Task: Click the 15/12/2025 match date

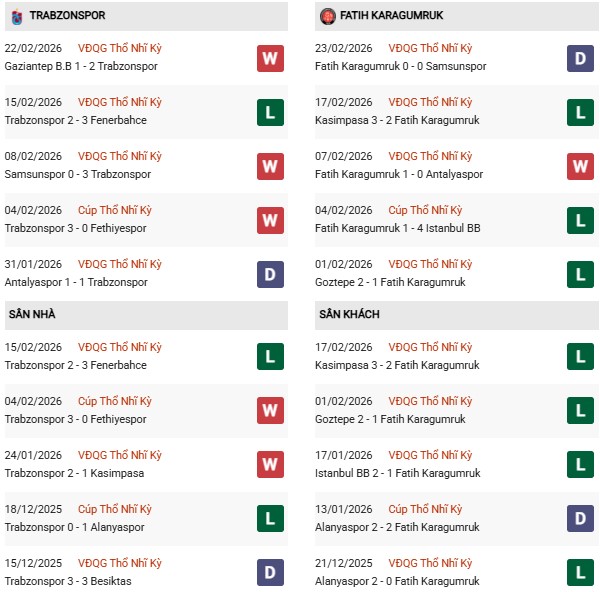Action: (x=33, y=563)
